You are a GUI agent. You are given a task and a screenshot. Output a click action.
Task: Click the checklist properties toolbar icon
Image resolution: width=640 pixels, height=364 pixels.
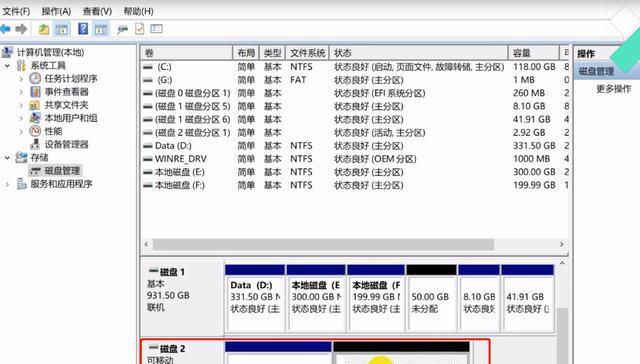[140, 29]
